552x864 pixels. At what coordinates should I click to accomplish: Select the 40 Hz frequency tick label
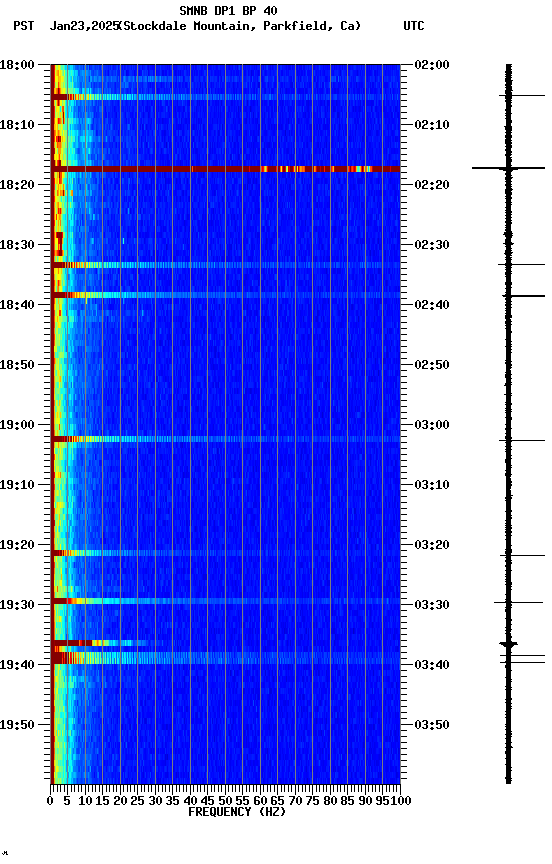tap(190, 801)
